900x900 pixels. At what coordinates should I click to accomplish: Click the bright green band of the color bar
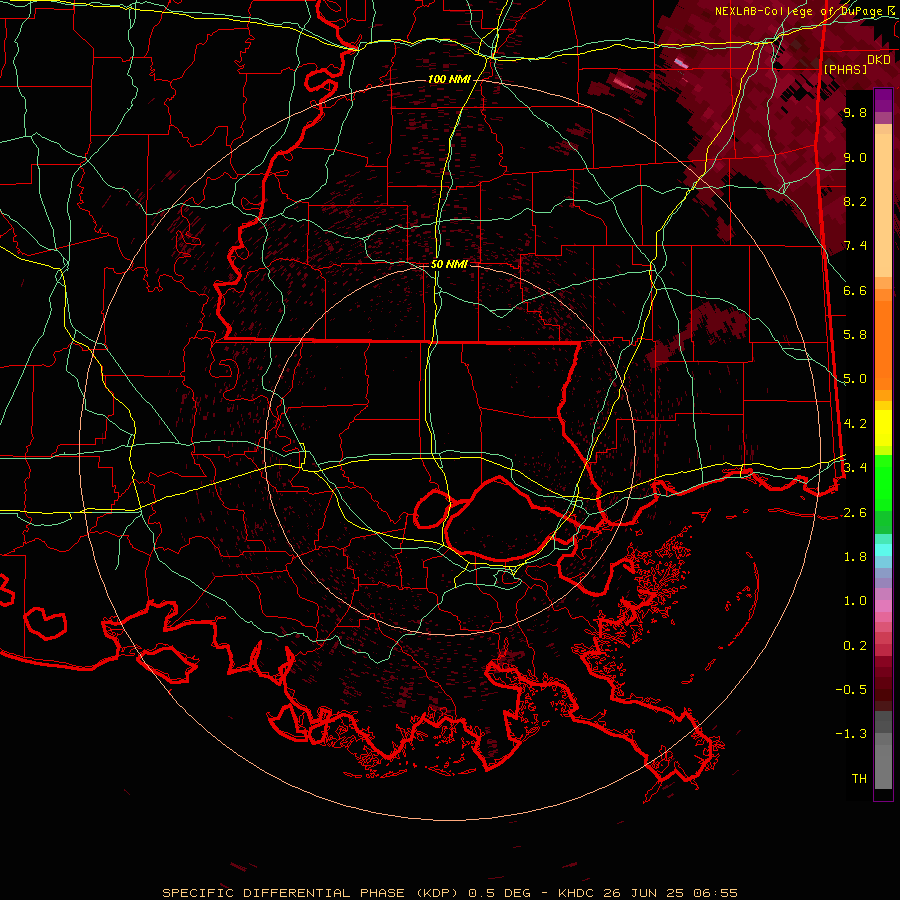883,481
